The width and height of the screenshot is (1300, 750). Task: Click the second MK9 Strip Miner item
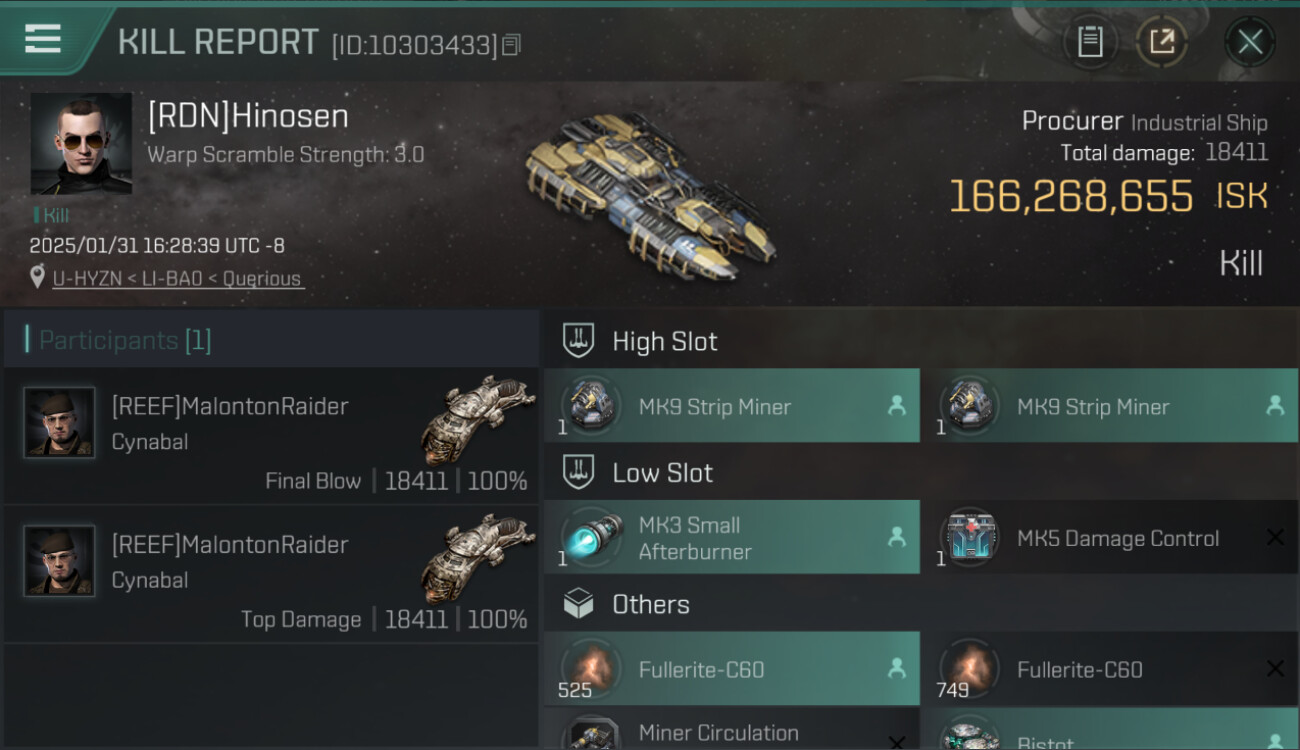tap(1109, 406)
